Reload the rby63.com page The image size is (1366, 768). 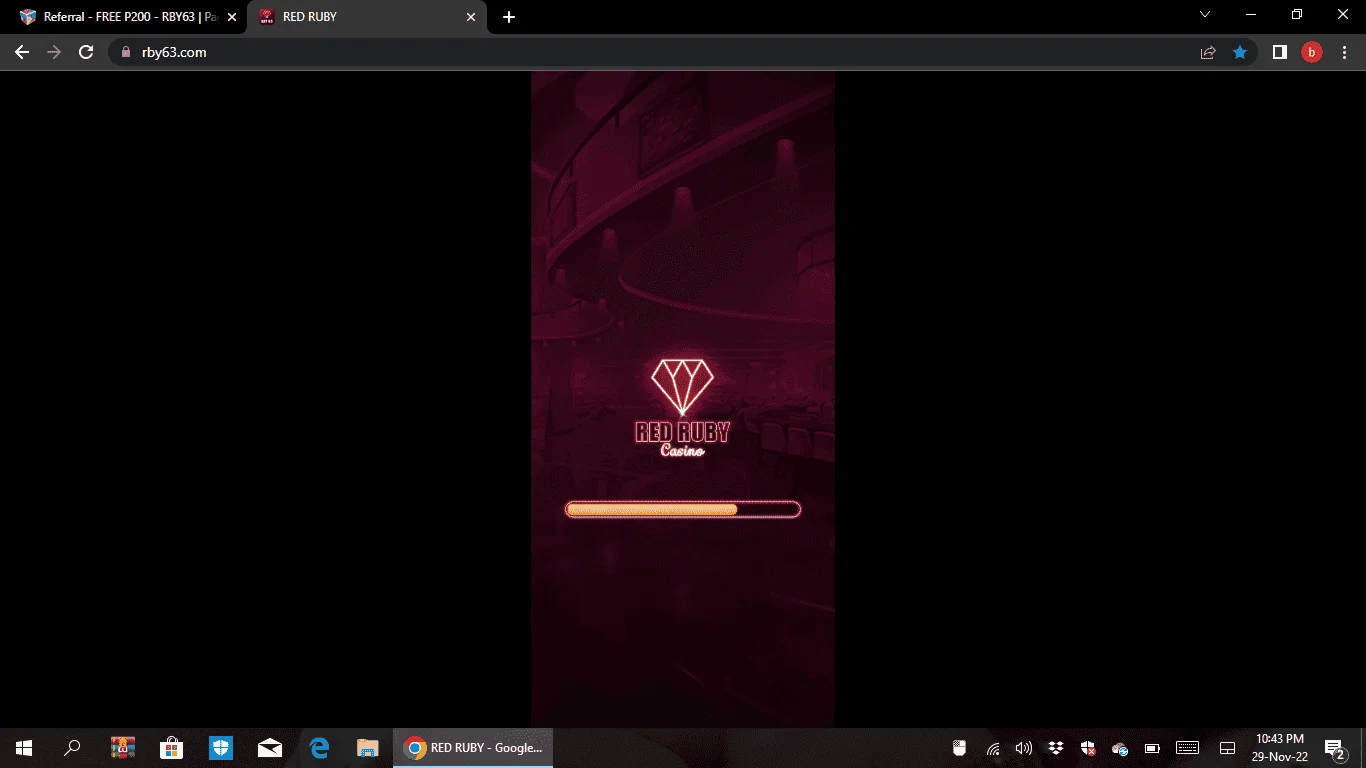[x=86, y=52]
